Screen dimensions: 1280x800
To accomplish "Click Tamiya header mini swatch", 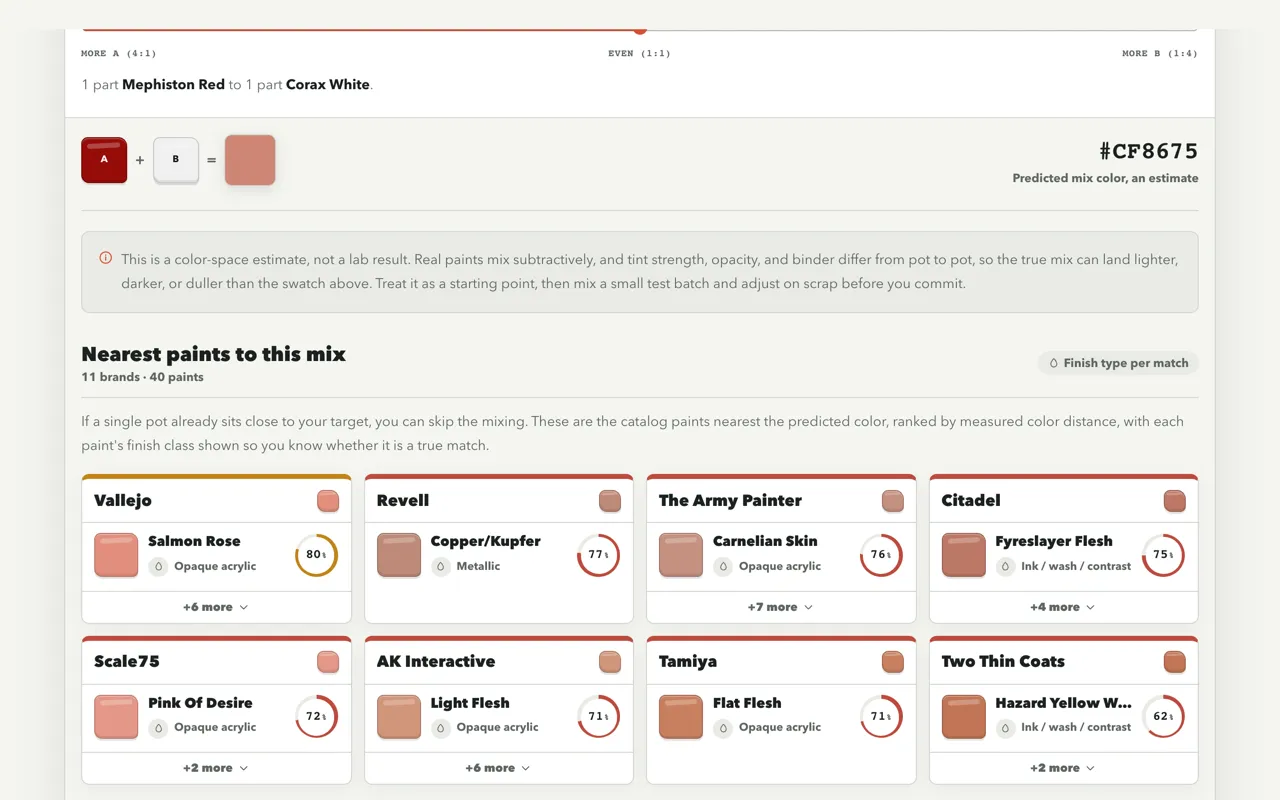I will 893,662.
